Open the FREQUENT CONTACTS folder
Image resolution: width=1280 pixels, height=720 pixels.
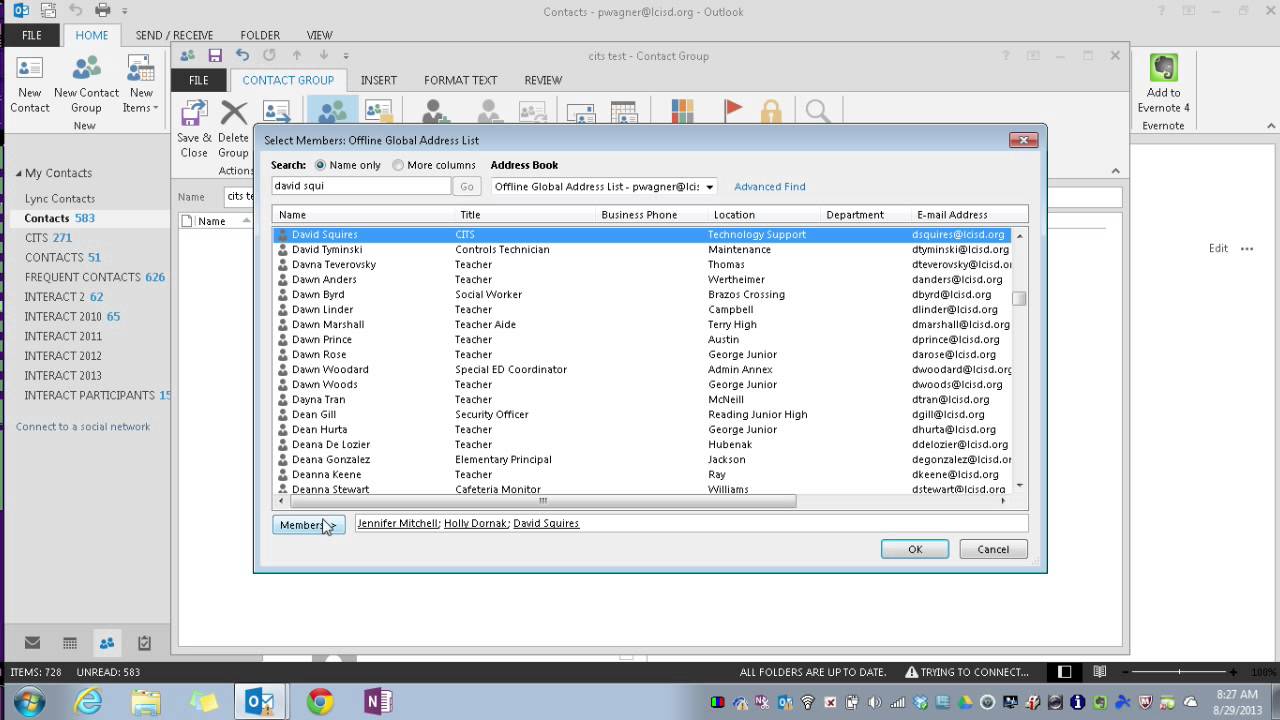pos(95,277)
